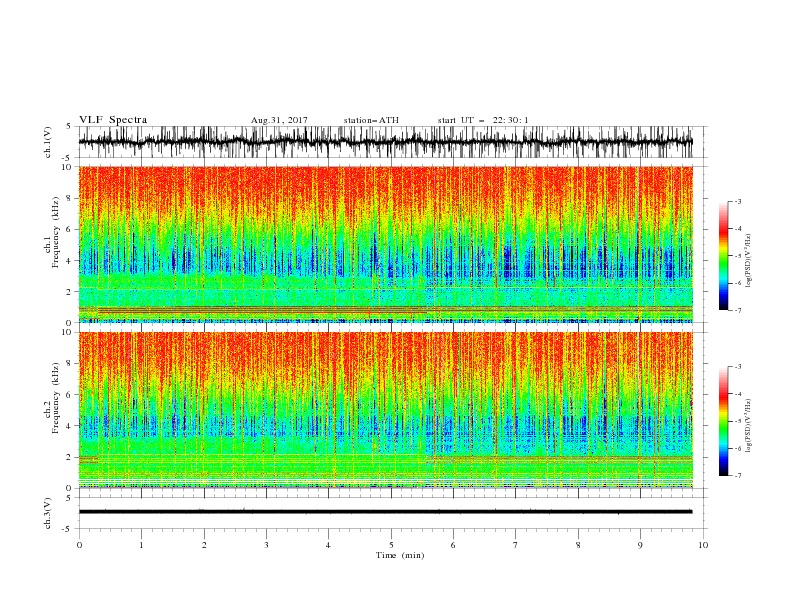Select the ch.2 colorbar "log(PSD)(V²/Hz)" label
Screen dimensions: 792x612
click(749, 426)
